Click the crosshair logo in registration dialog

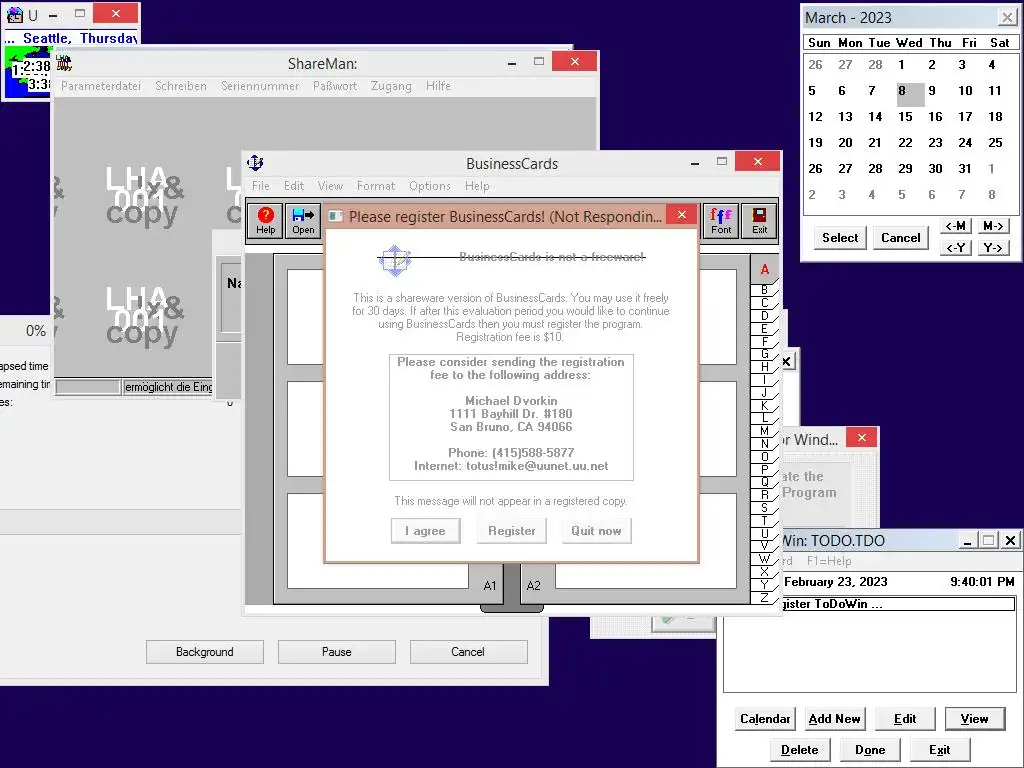(x=394, y=261)
